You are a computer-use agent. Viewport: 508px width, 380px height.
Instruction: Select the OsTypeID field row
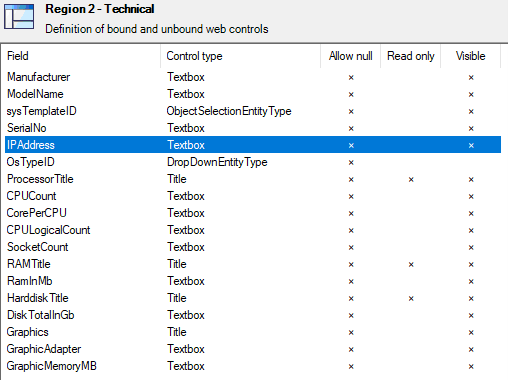[253, 162]
